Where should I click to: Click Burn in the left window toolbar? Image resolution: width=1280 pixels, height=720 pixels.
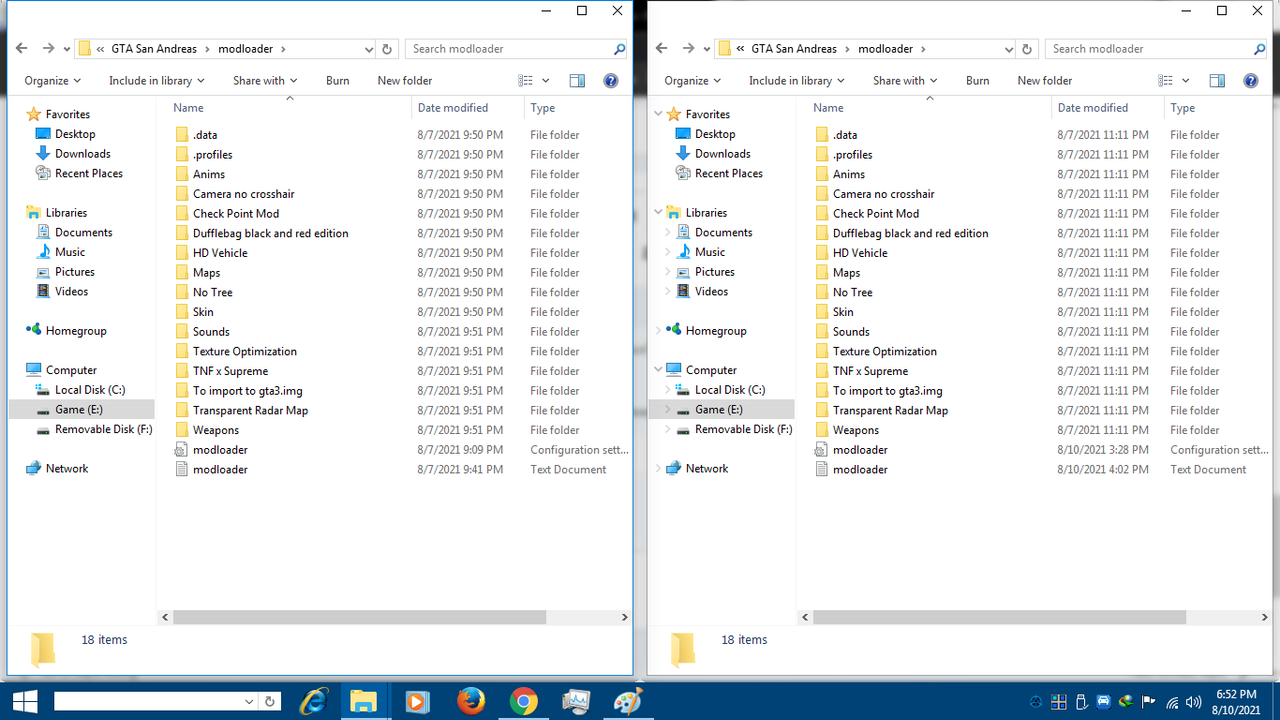338,81
